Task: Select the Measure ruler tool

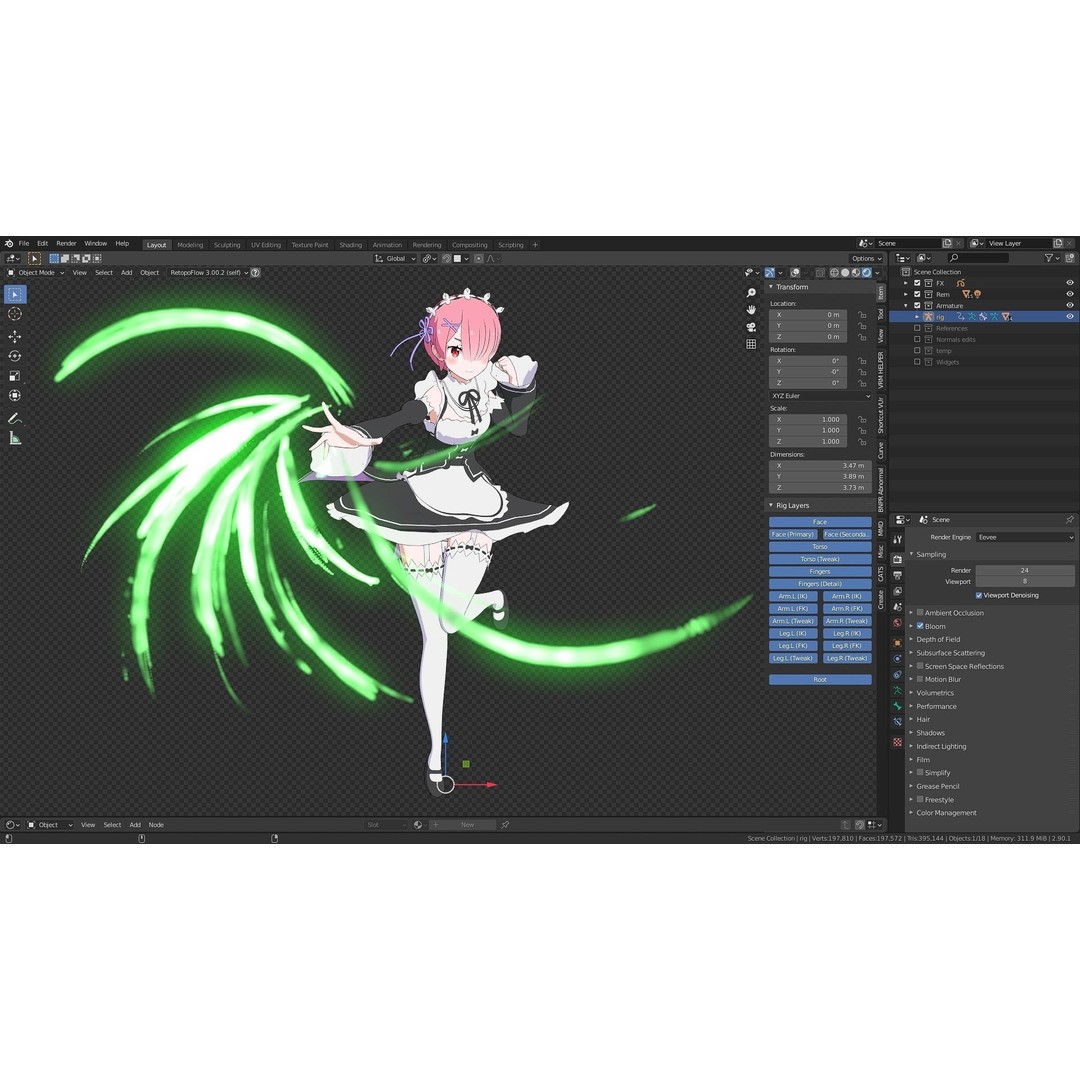Action: click(x=14, y=438)
